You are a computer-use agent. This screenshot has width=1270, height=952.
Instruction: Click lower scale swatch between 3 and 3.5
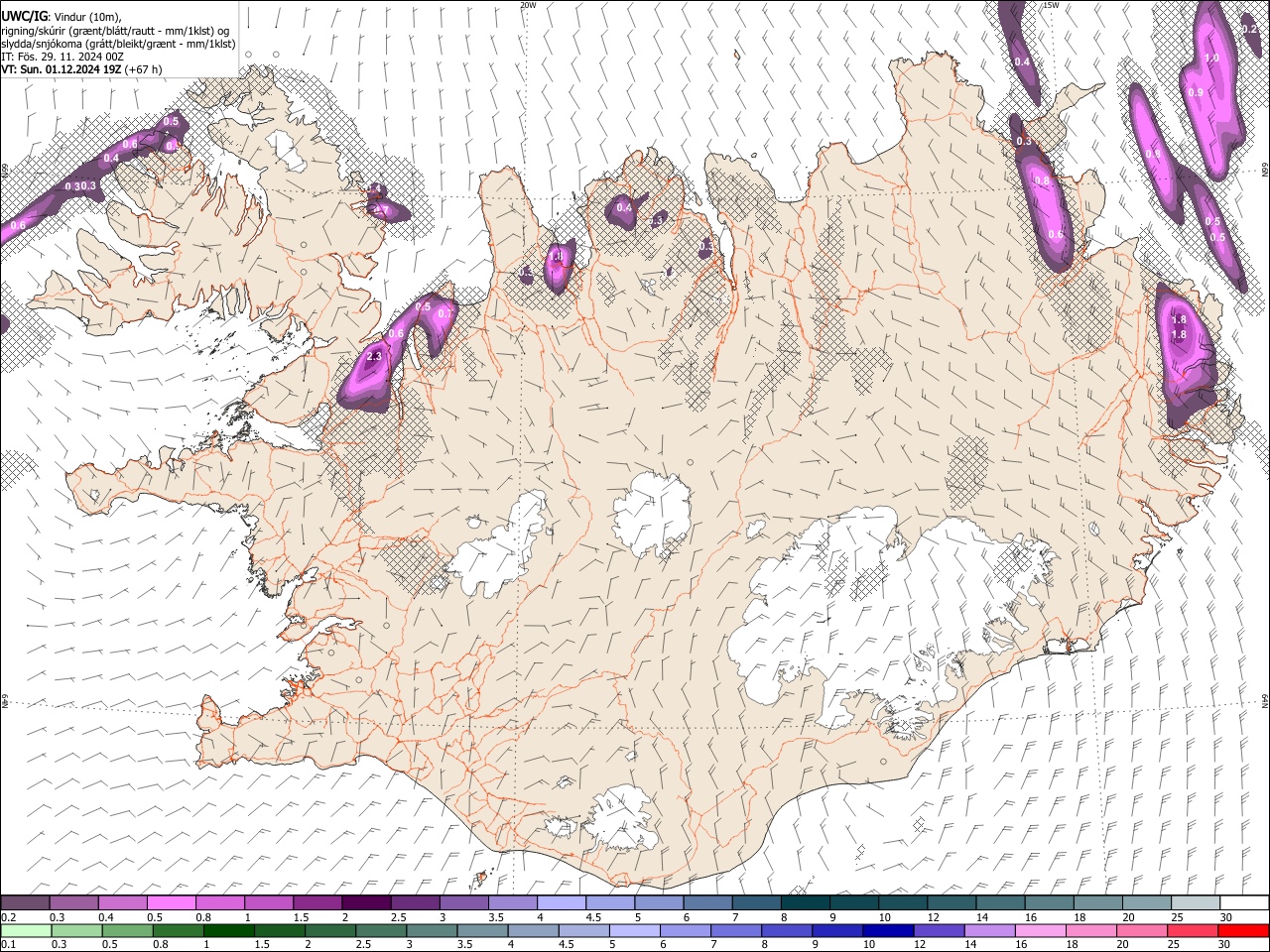click(433, 930)
